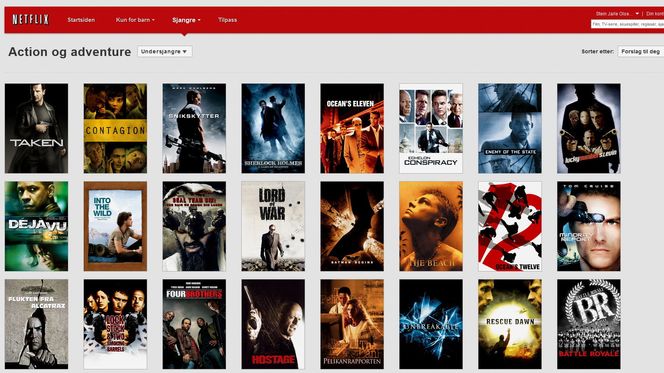Open the Four Brothers poster
The width and height of the screenshot is (664, 373).
(194, 324)
